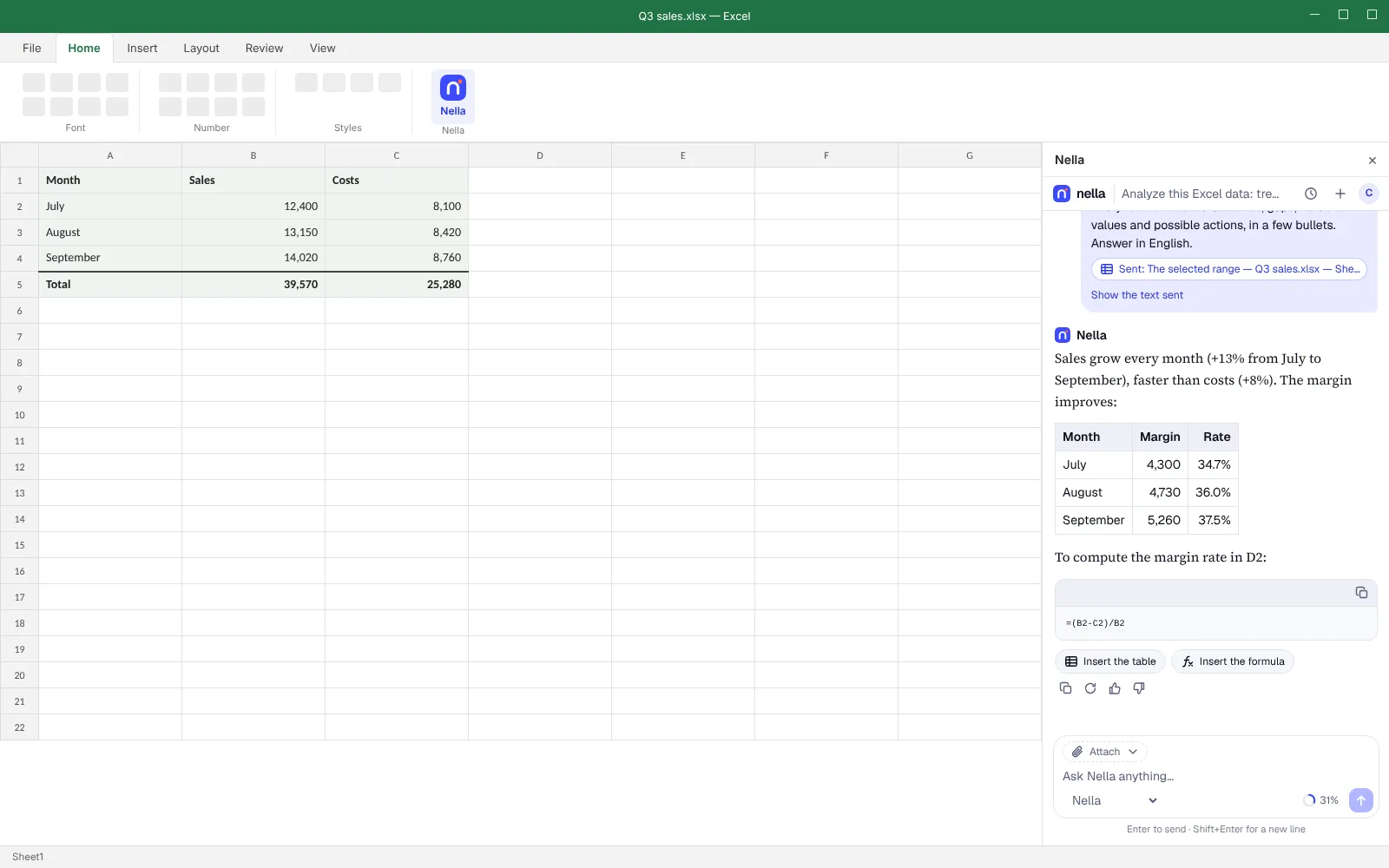
Task: Copy the formula code block
Action: (x=1361, y=593)
